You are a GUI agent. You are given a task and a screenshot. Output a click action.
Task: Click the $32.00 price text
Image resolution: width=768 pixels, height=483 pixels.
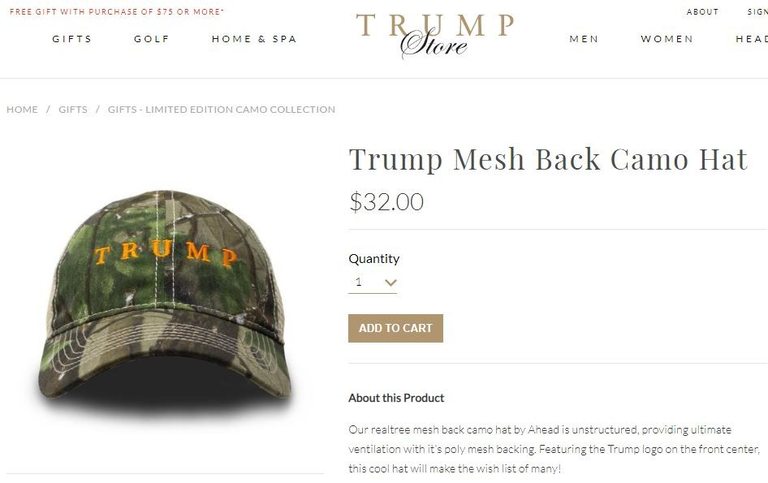point(386,201)
